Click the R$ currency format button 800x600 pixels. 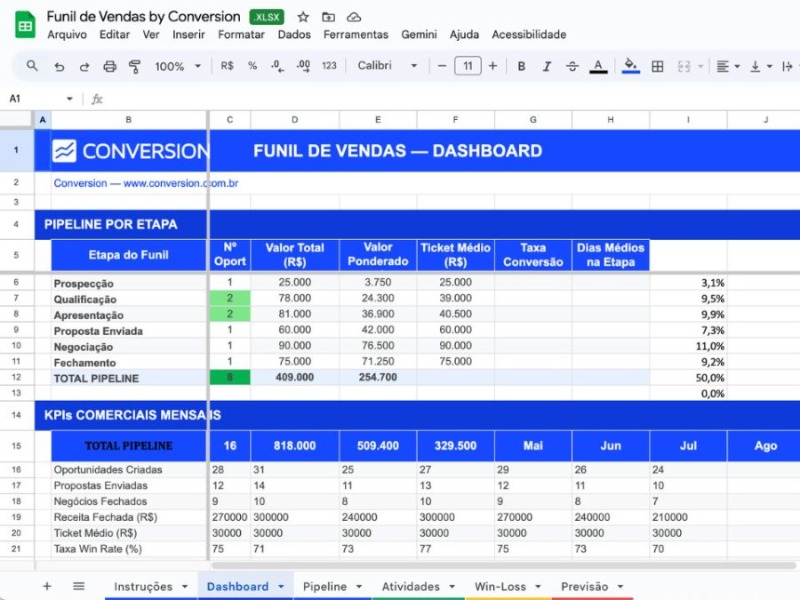pos(227,66)
